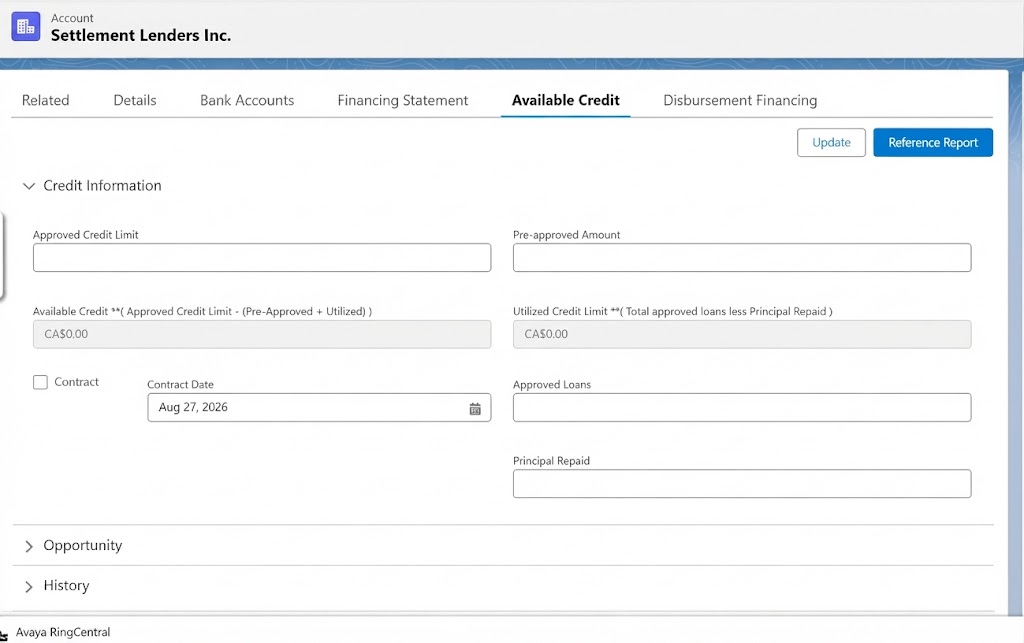The width and height of the screenshot is (1024, 643).
Task: Click the Contract Date input showing Aug 27, 2026
Action: (x=319, y=407)
